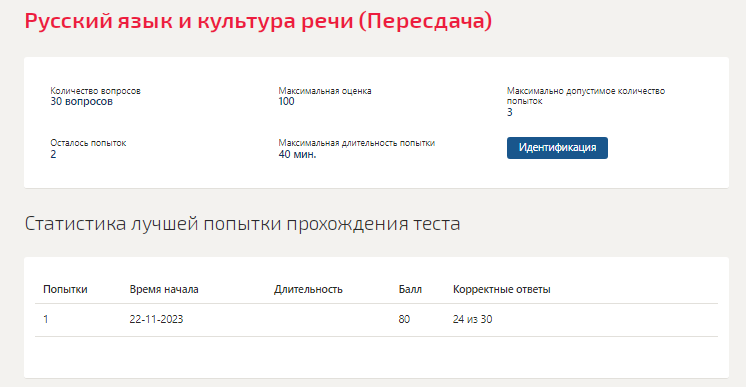Select the attempt date 22-11-2023
The image size is (746, 387).
[x=156, y=319]
